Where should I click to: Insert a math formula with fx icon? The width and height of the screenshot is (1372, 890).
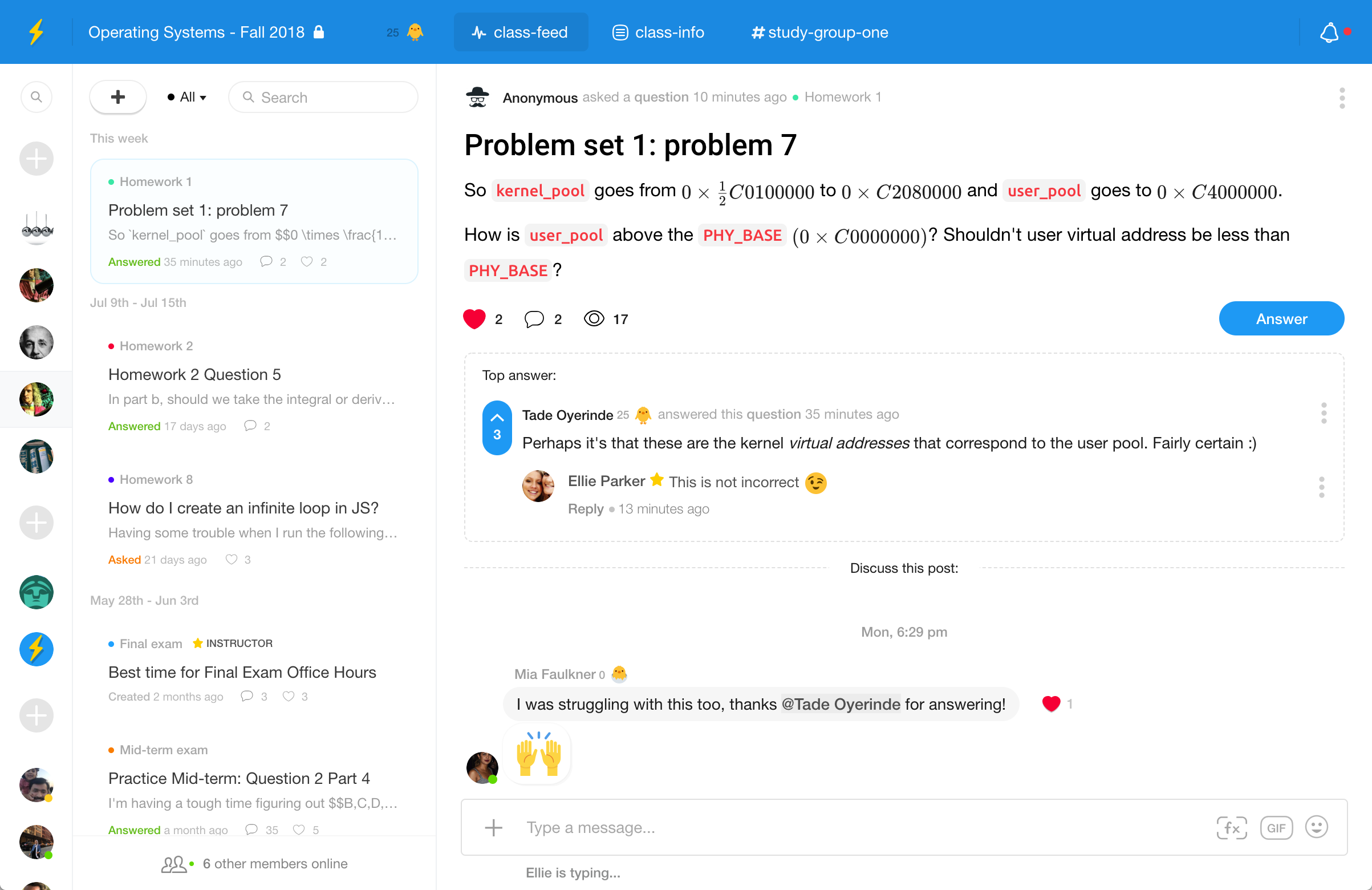(x=1231, y=827)
